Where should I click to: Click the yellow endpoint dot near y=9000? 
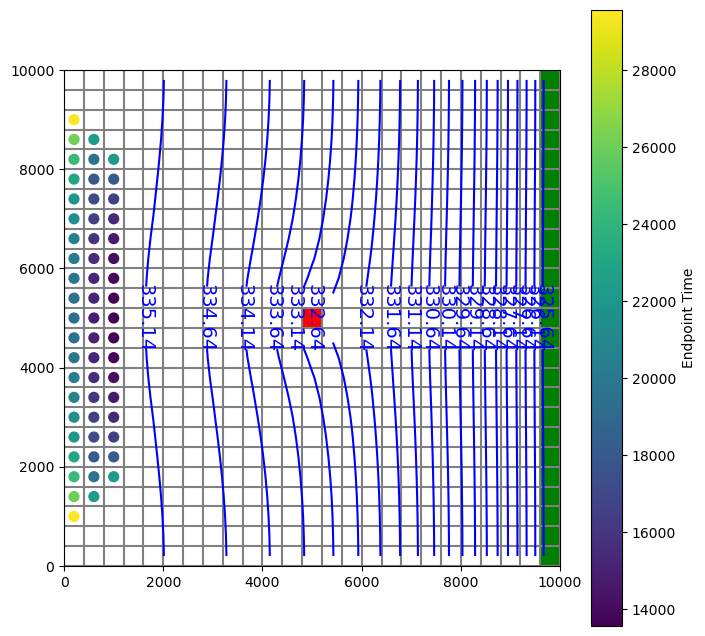coord(74,120)
